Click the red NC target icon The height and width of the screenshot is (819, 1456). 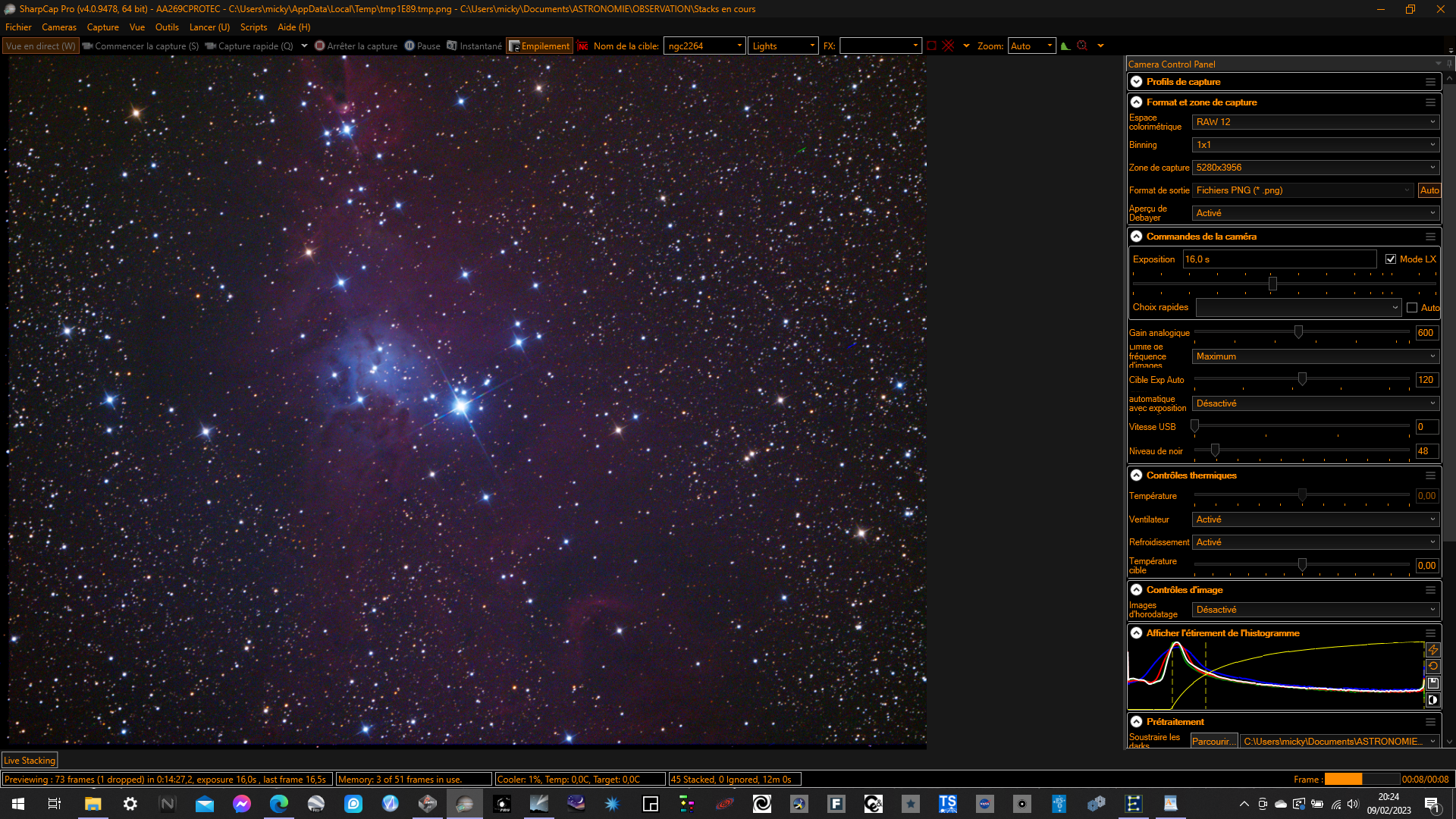[x=582, y=46]
